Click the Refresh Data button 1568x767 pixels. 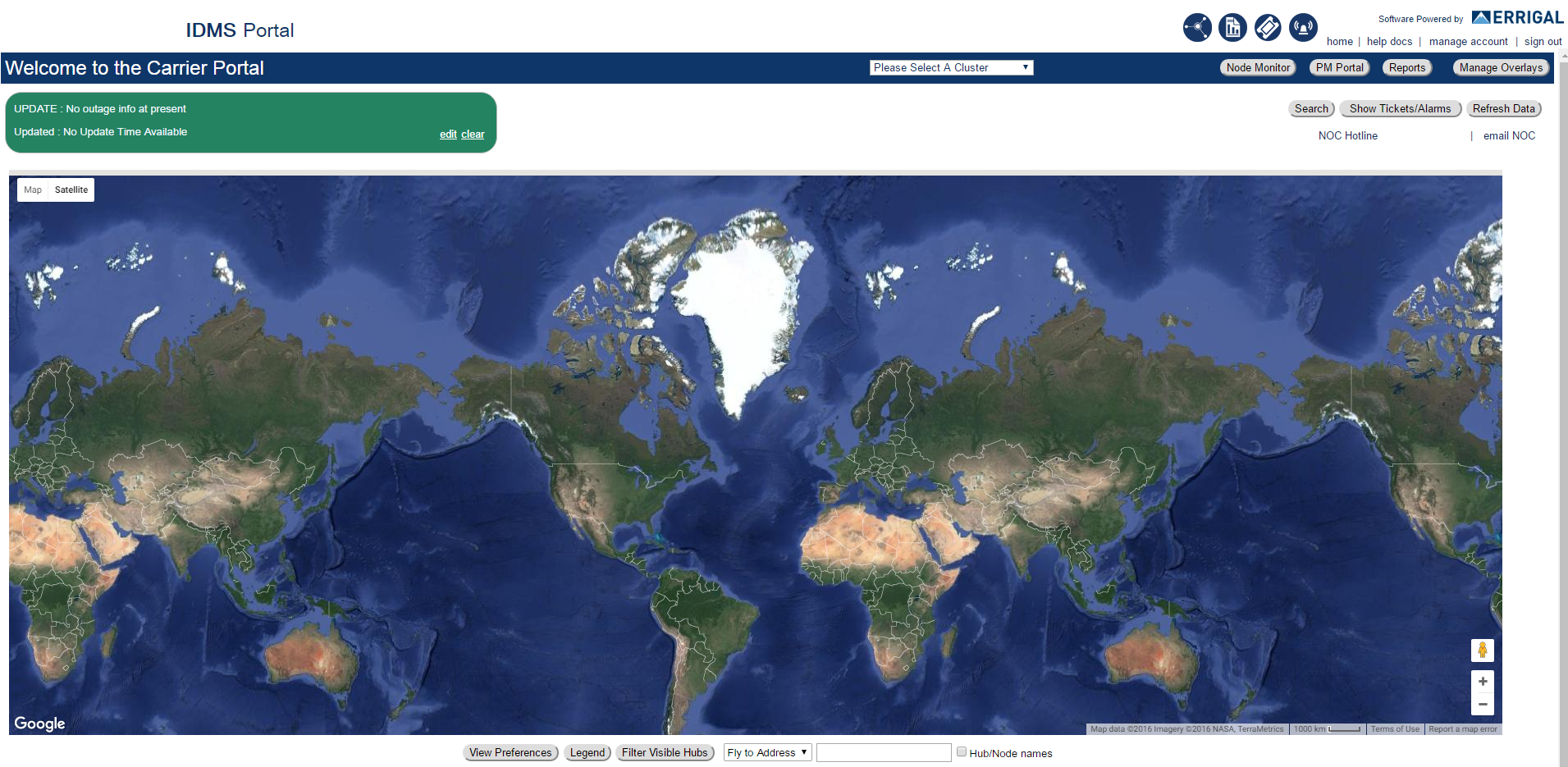click(x=1503, y=109)
